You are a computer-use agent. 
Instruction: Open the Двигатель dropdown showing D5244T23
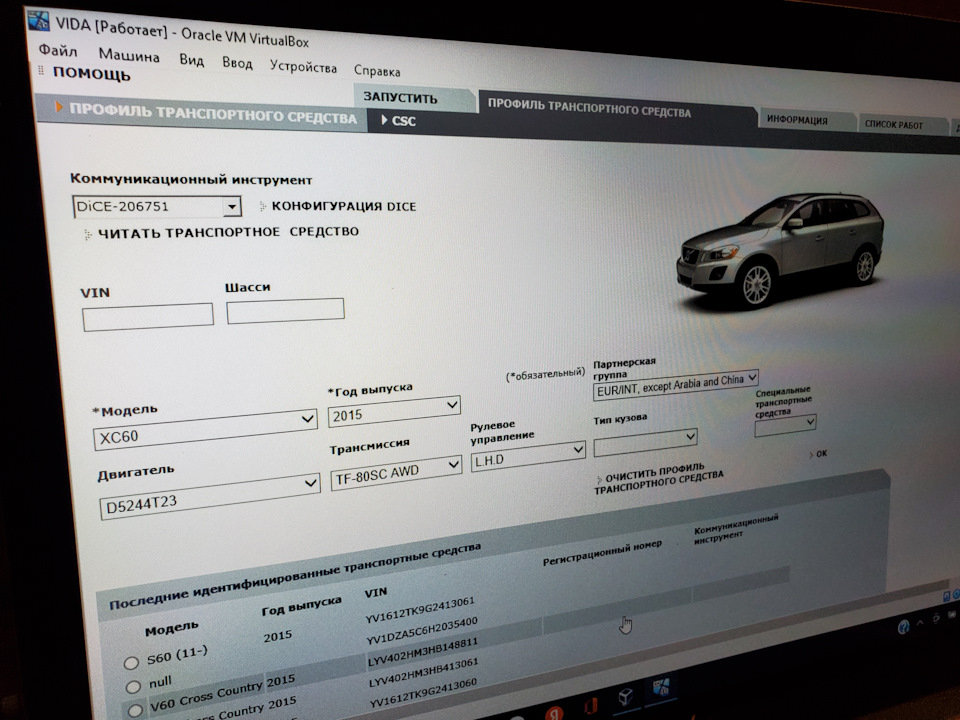[x=209, y=497]
